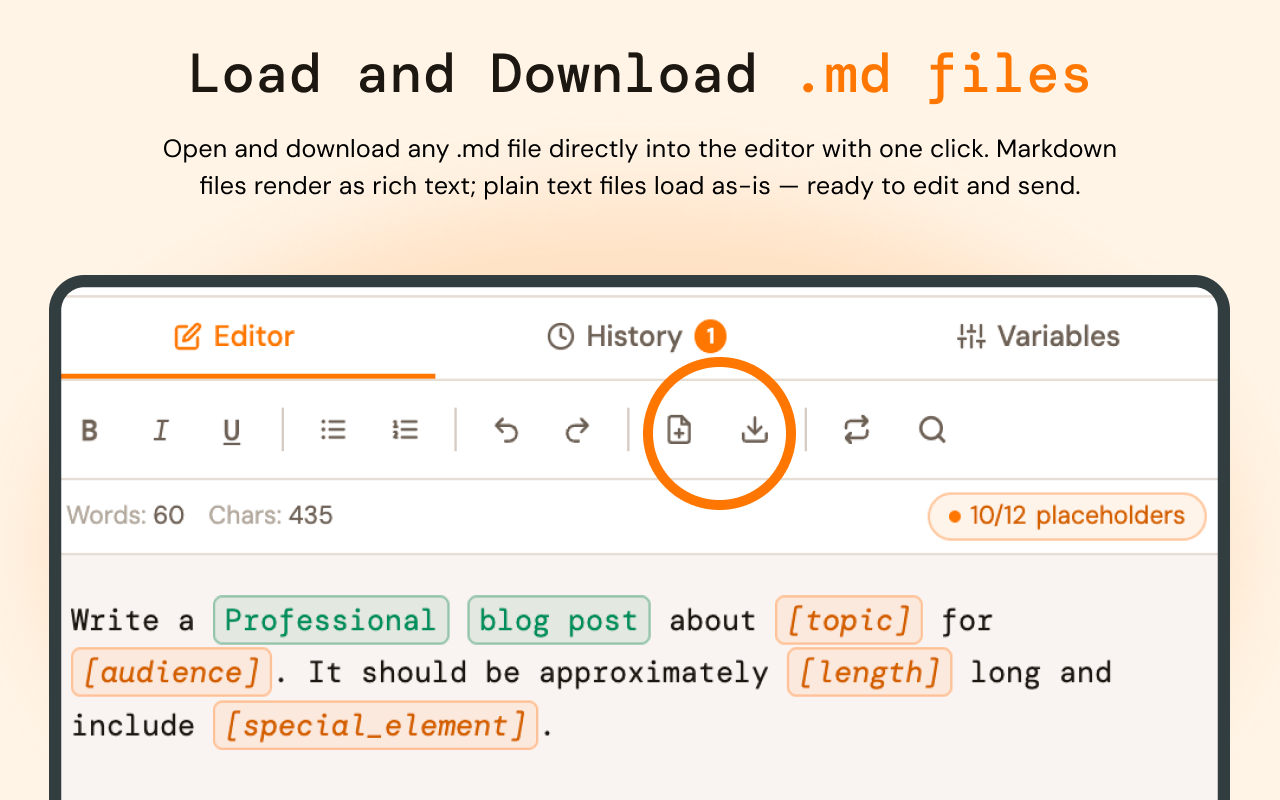Place cursor after 'approximately' in editor
This screenshot has width=1280, height=800.
point(770,672)
